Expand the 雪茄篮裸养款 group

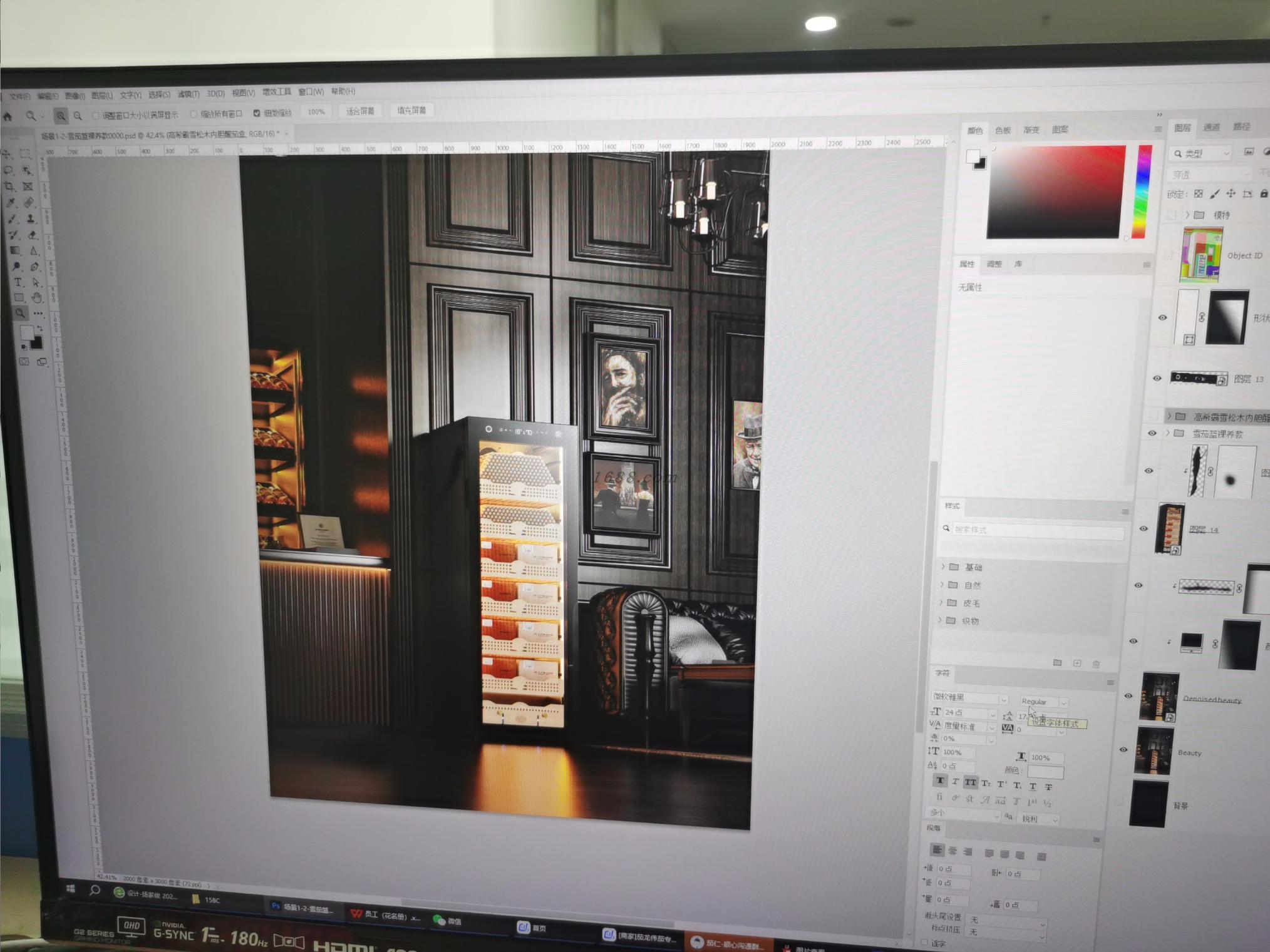point(1168,433)
